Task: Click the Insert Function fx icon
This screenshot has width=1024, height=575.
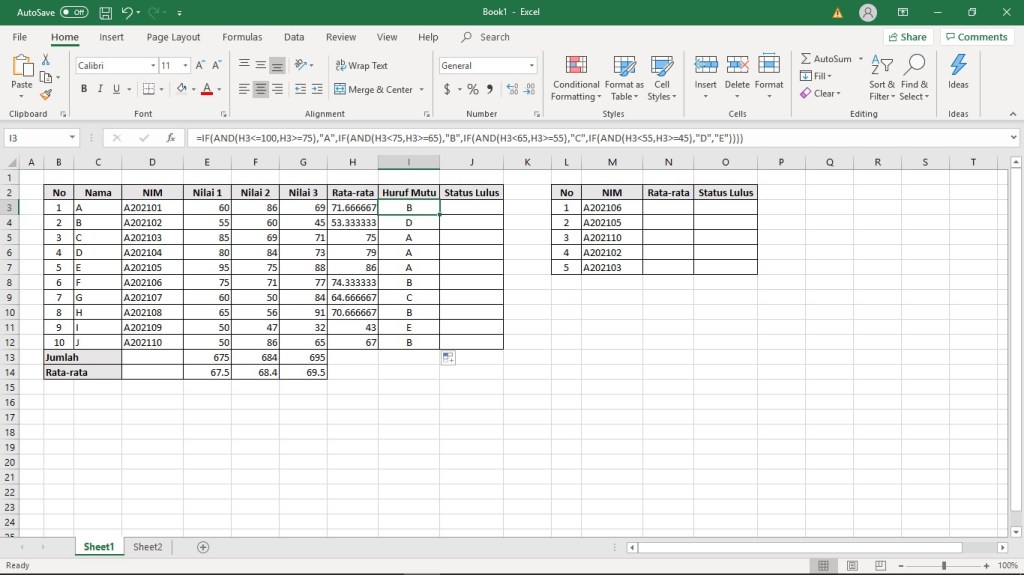Action: [171, 138]
